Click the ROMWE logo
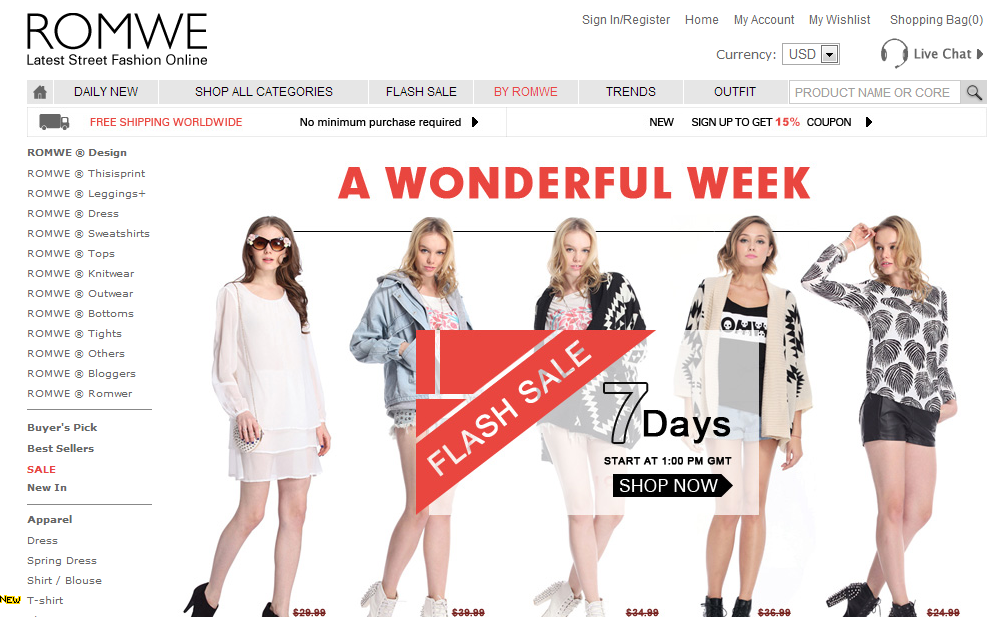 (117, 40)
